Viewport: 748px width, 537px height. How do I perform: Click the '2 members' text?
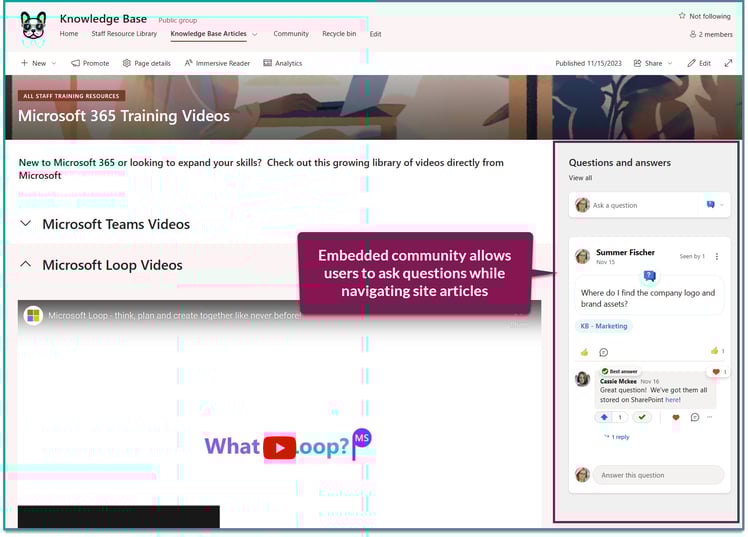[716, 34]
